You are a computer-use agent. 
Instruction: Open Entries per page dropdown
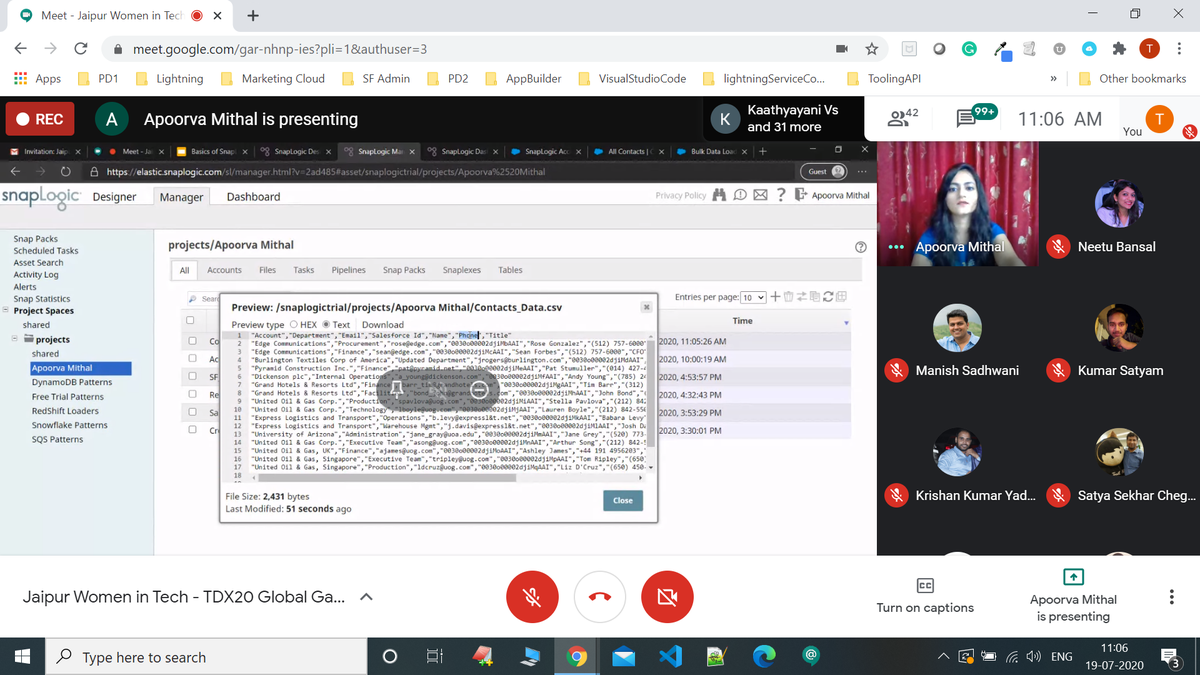[x=753, y=298]
